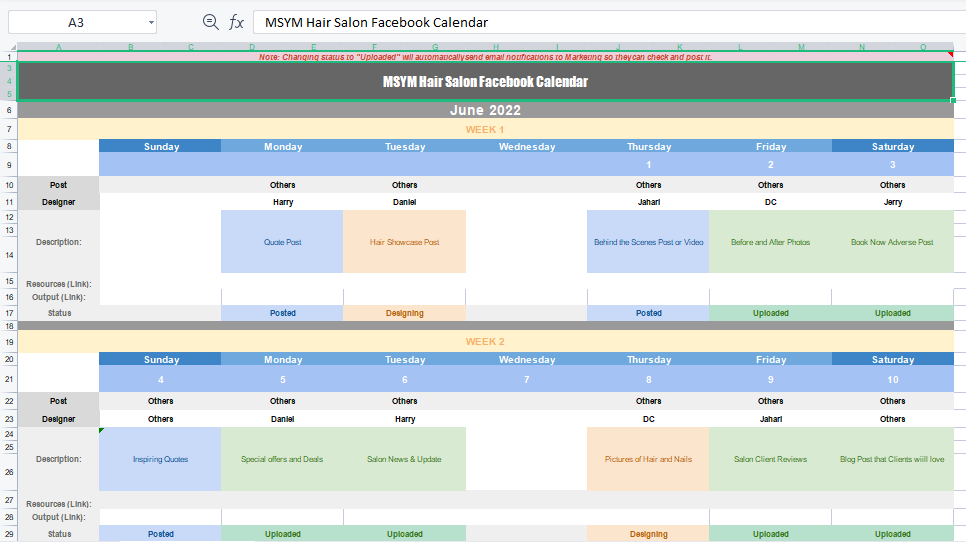
Task: Click Week 2 Designer label cell
Action: [59, 419]
